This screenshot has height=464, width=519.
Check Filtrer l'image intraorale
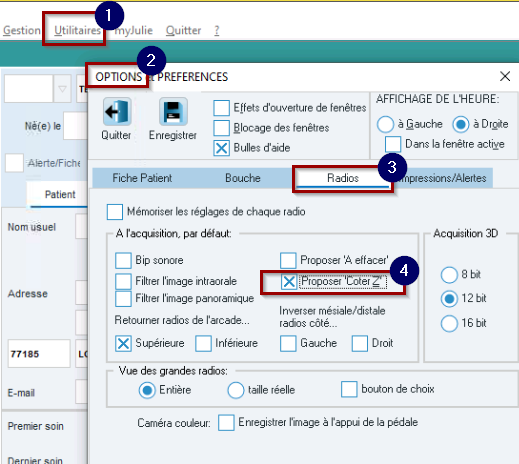coord(123,281)
